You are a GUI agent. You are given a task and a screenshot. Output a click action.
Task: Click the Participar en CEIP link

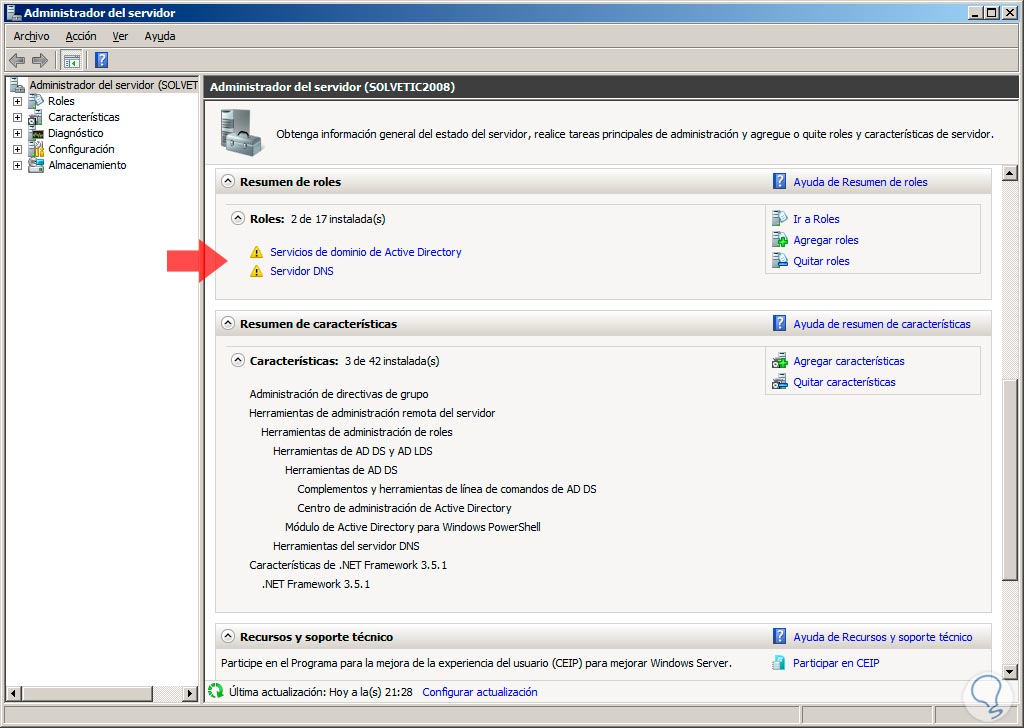[x=836, y=663]
